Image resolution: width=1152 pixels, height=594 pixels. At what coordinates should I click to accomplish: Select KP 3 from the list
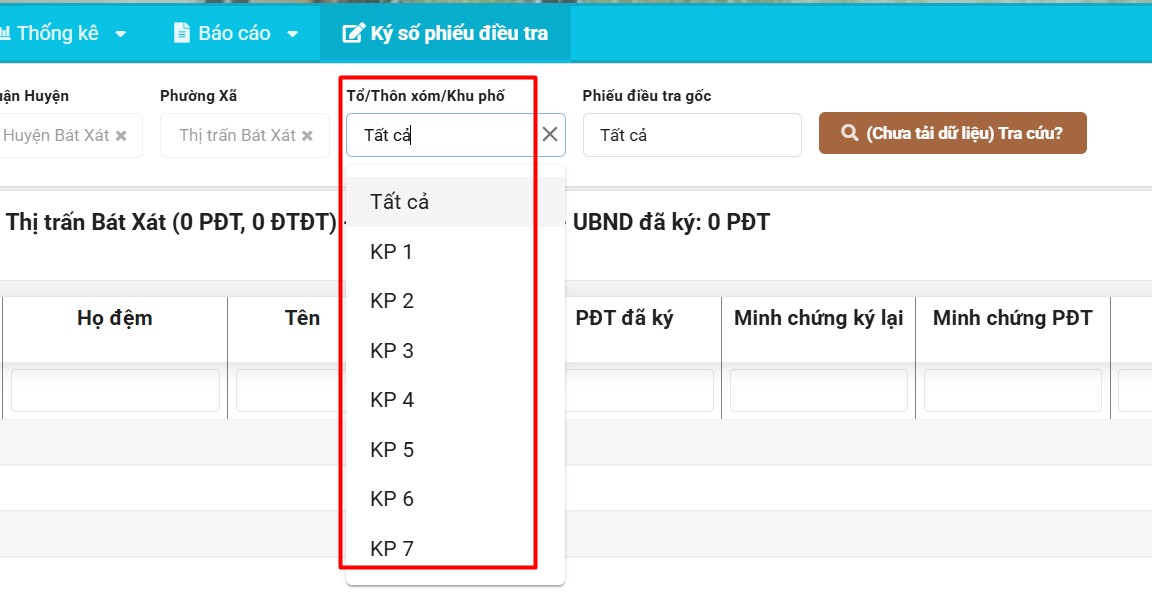(x=392, y=351)
